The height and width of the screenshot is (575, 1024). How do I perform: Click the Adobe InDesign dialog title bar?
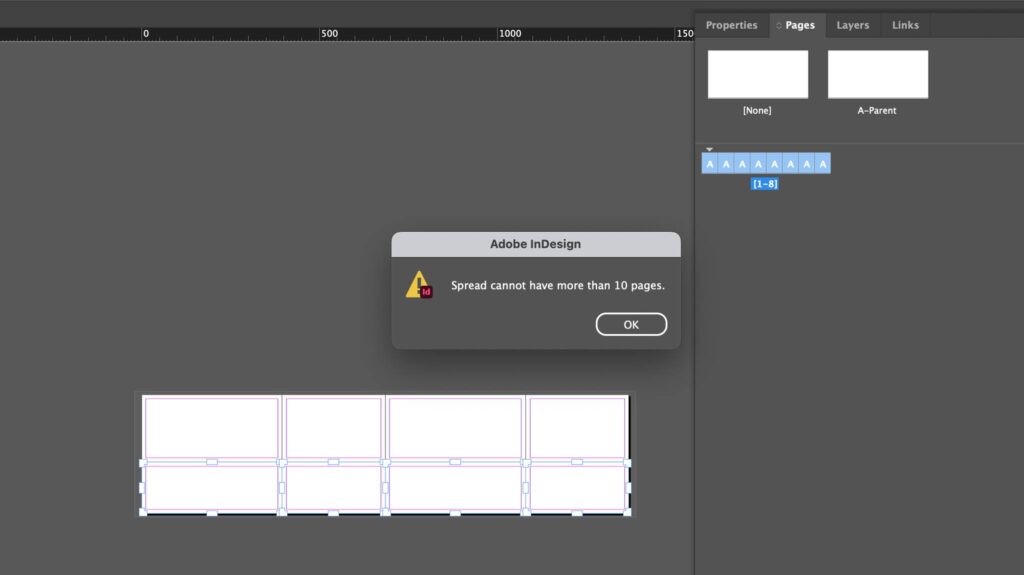[x=536, y=244]
